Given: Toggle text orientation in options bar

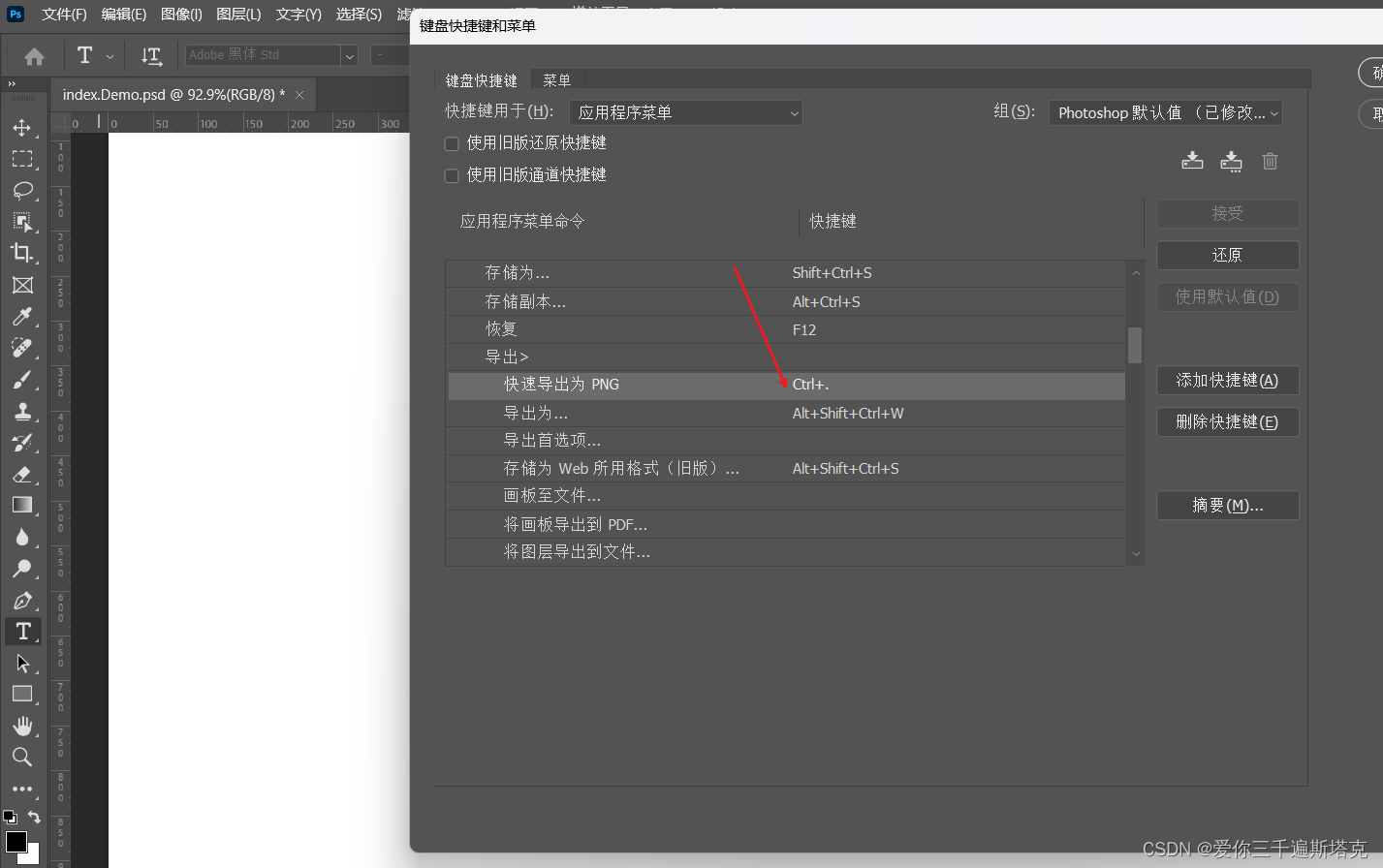Looking at the screenshot, I should [151, 56].
